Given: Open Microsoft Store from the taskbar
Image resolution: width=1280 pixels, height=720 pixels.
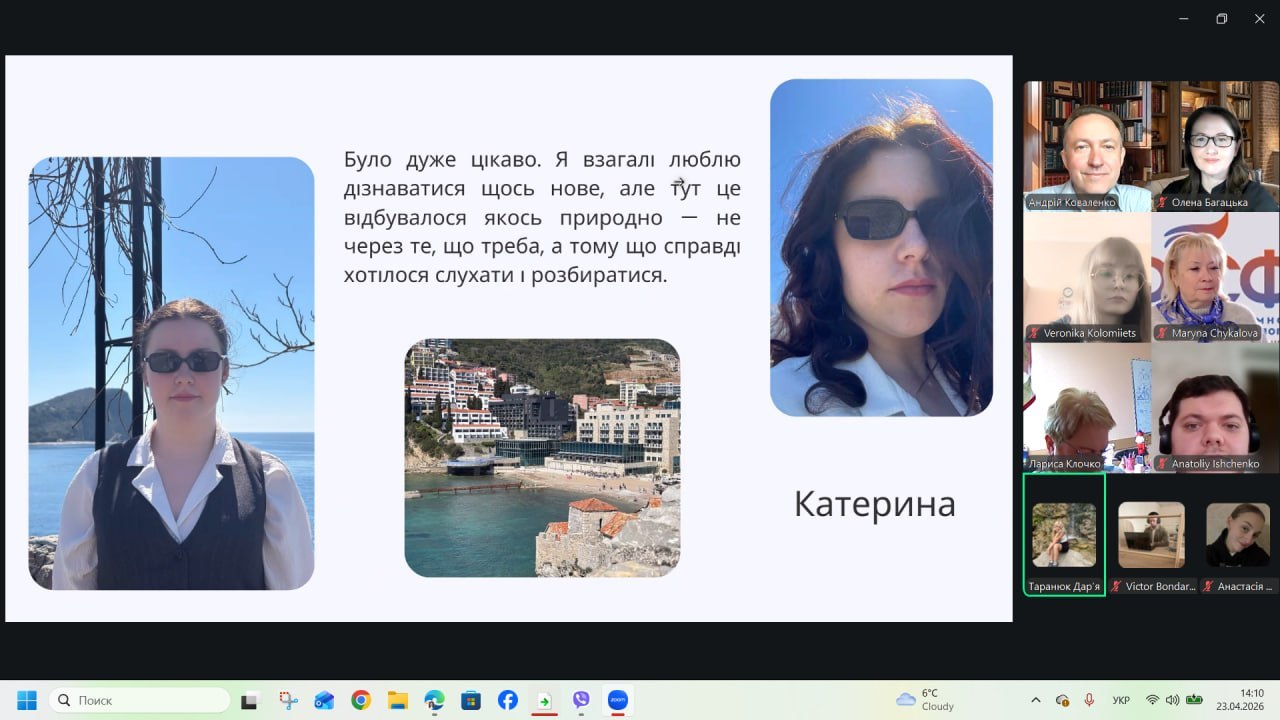Looking at the screenshot, I should tap(471, 700).
